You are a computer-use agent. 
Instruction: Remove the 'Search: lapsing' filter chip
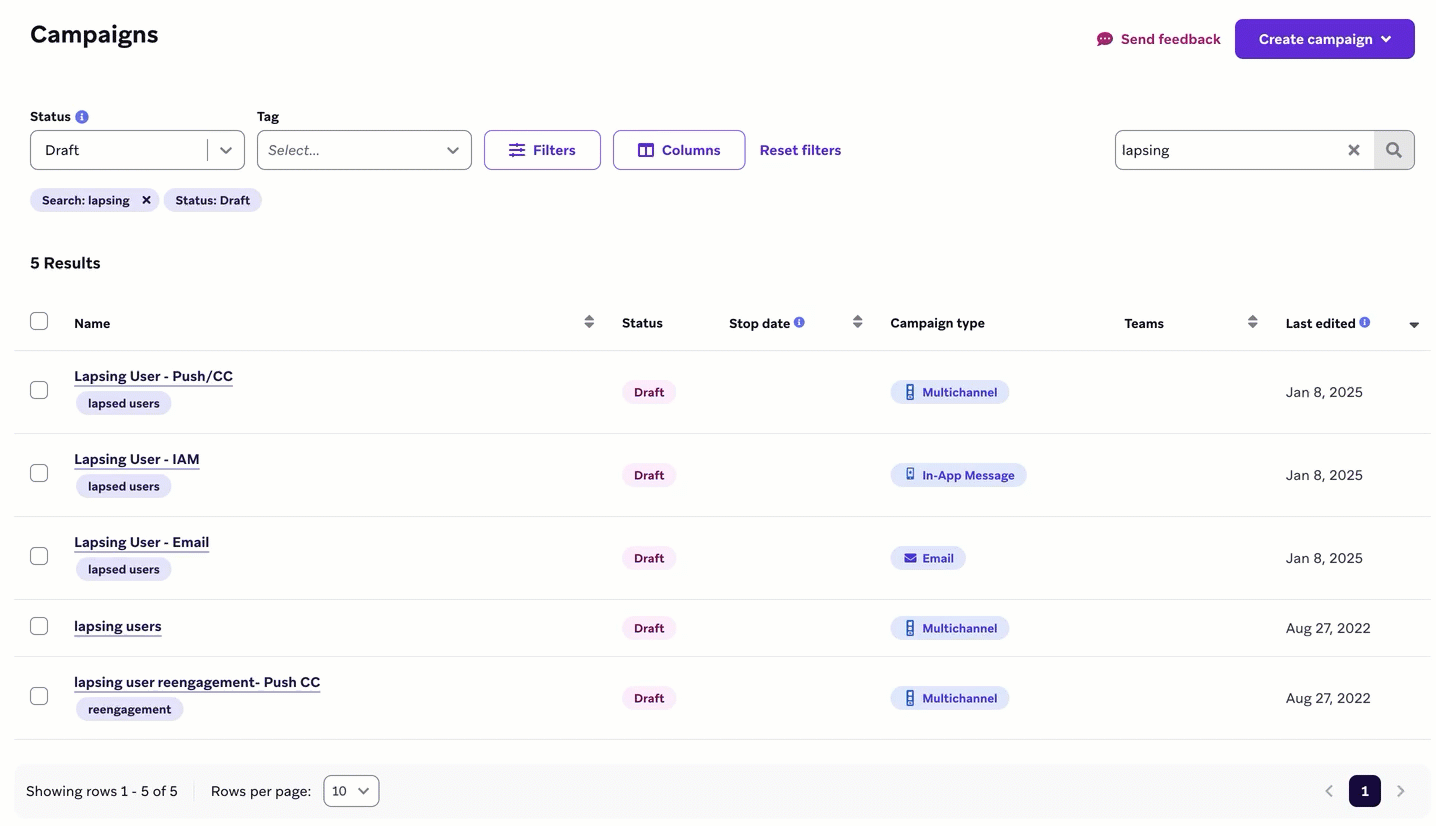(146, 200)
